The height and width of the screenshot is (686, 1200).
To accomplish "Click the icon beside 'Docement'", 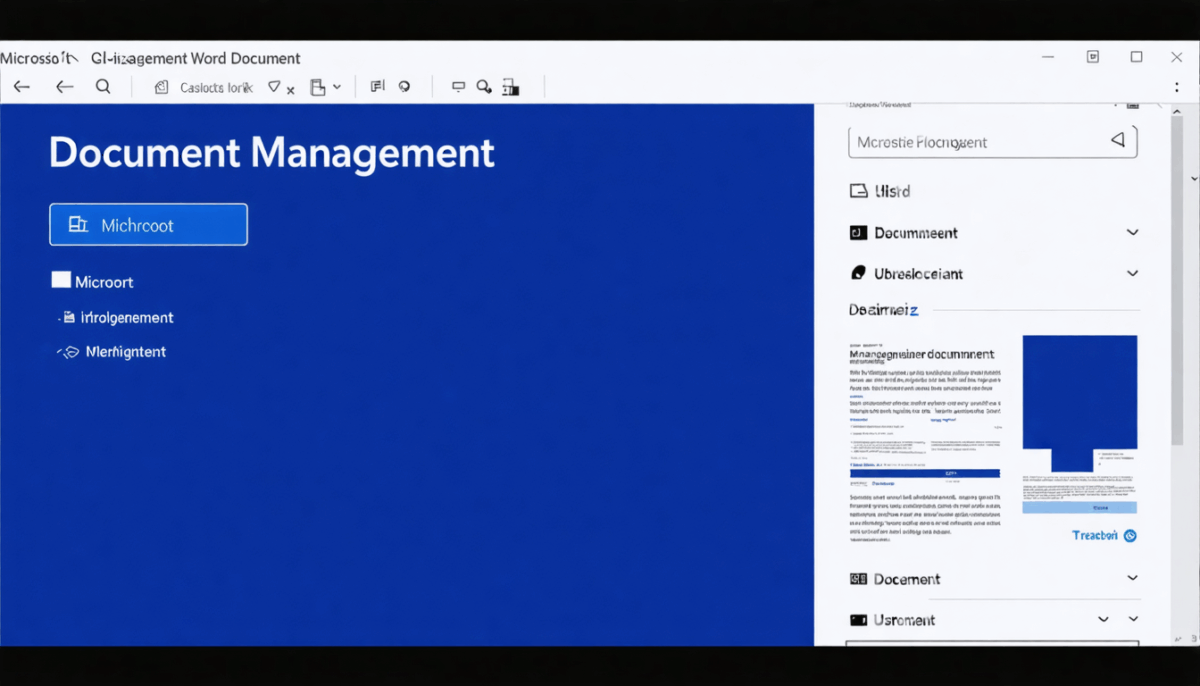I will click(858, 578).
